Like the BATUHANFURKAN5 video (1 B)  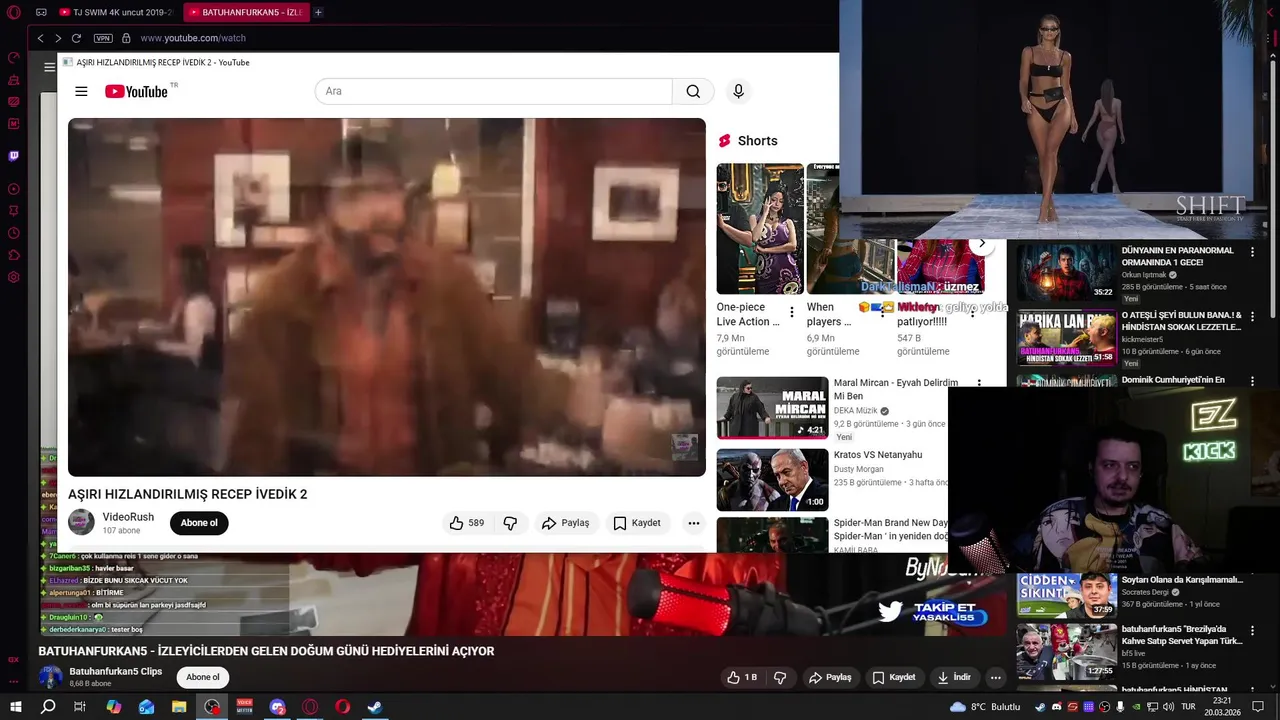coord(742,677)
